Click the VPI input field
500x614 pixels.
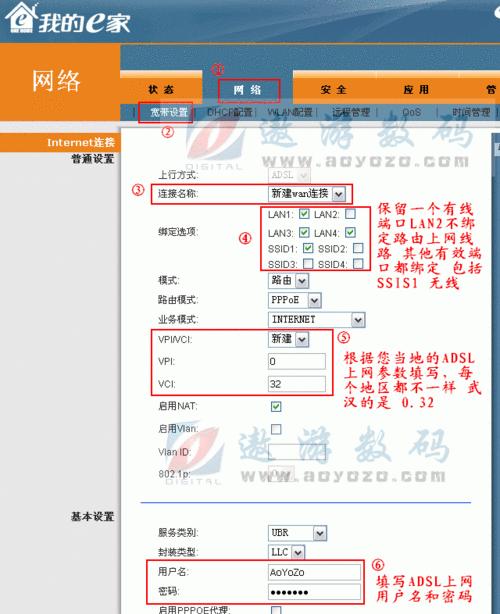(297, 361)
